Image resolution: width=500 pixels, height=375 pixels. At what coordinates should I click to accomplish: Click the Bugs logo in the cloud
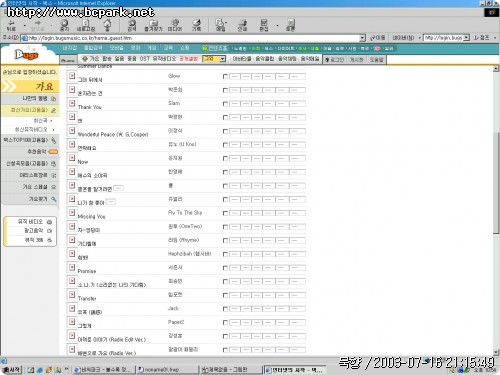click(27, 54)
